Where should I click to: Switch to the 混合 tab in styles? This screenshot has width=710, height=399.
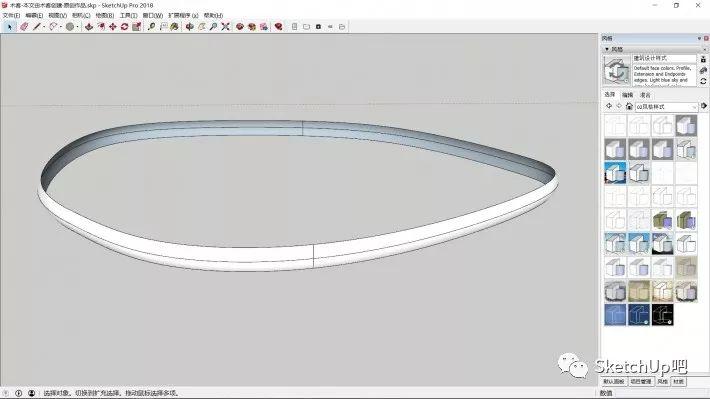pyautogui.click(x=645, y=95)
